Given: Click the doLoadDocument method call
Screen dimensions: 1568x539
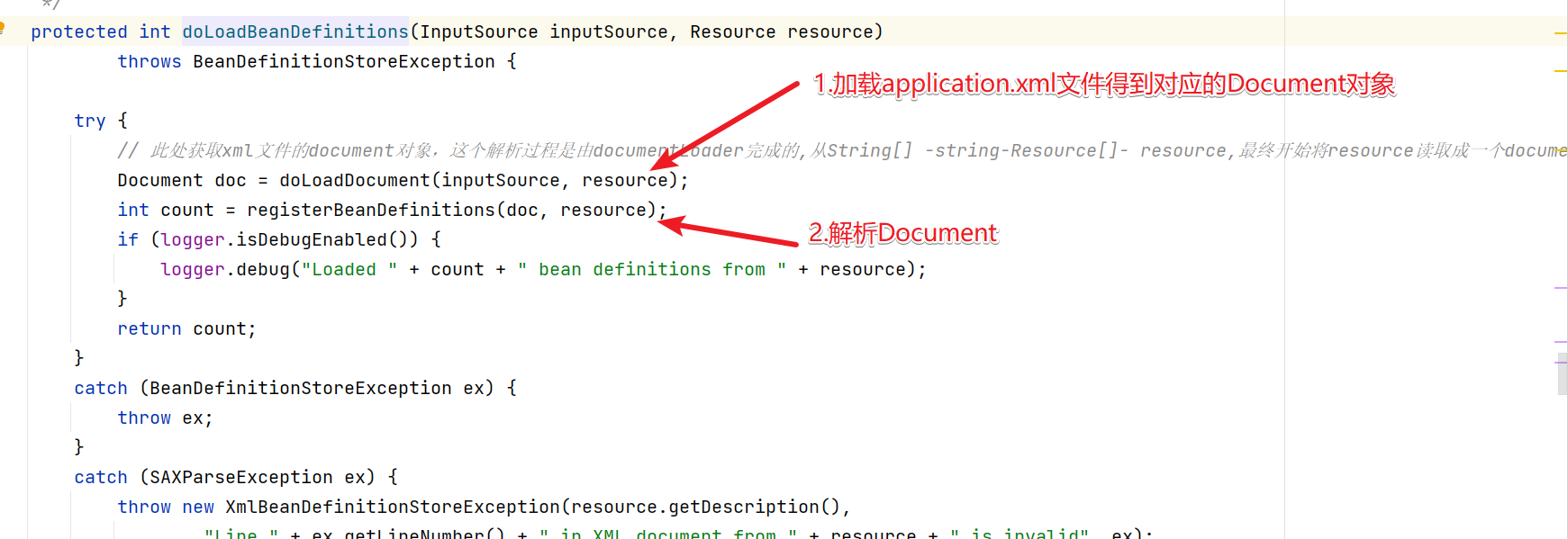Looking at the screenshot, I should point(355,180).
